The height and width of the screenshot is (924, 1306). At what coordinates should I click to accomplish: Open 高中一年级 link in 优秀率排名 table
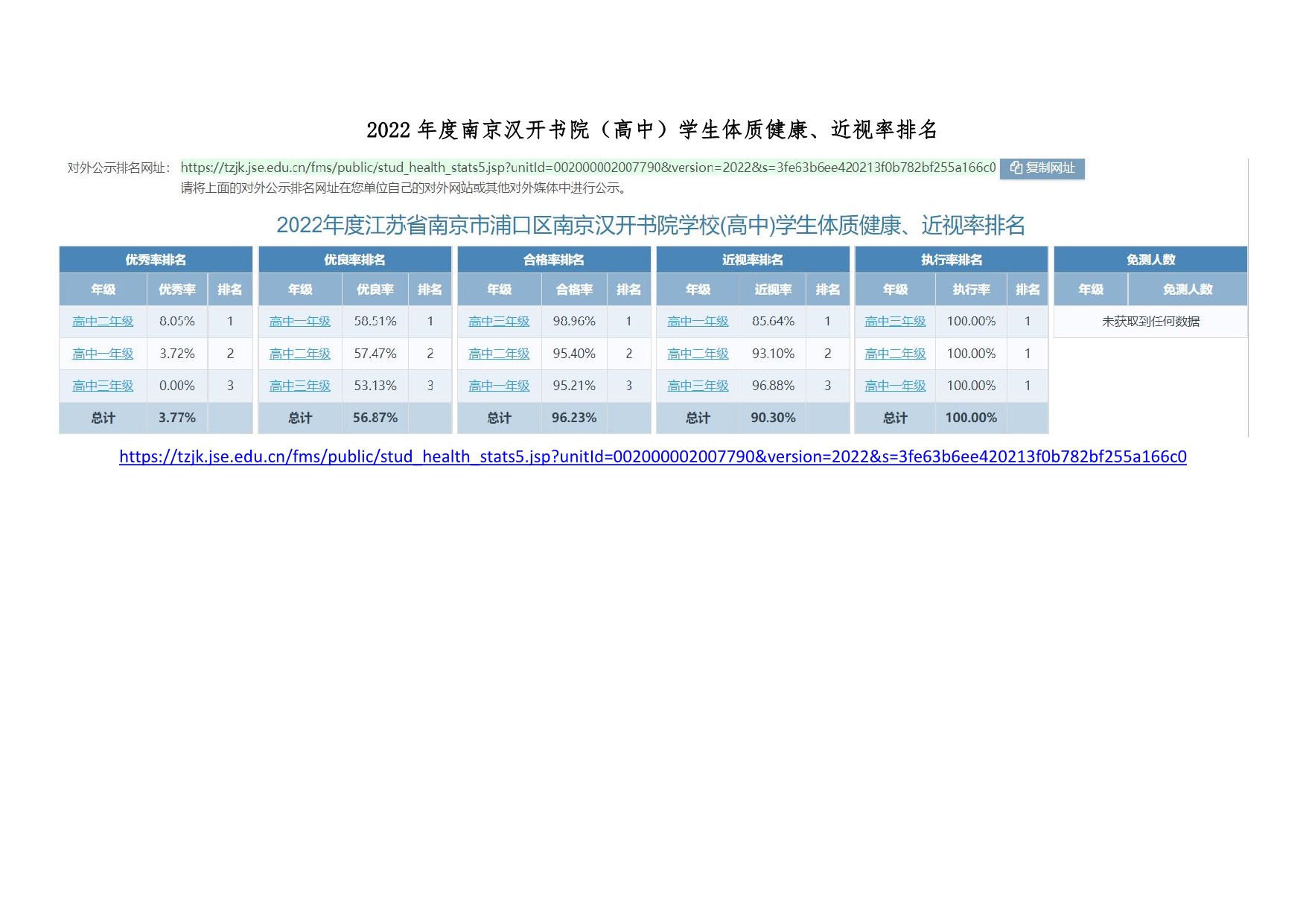click(x=103, y=354)
